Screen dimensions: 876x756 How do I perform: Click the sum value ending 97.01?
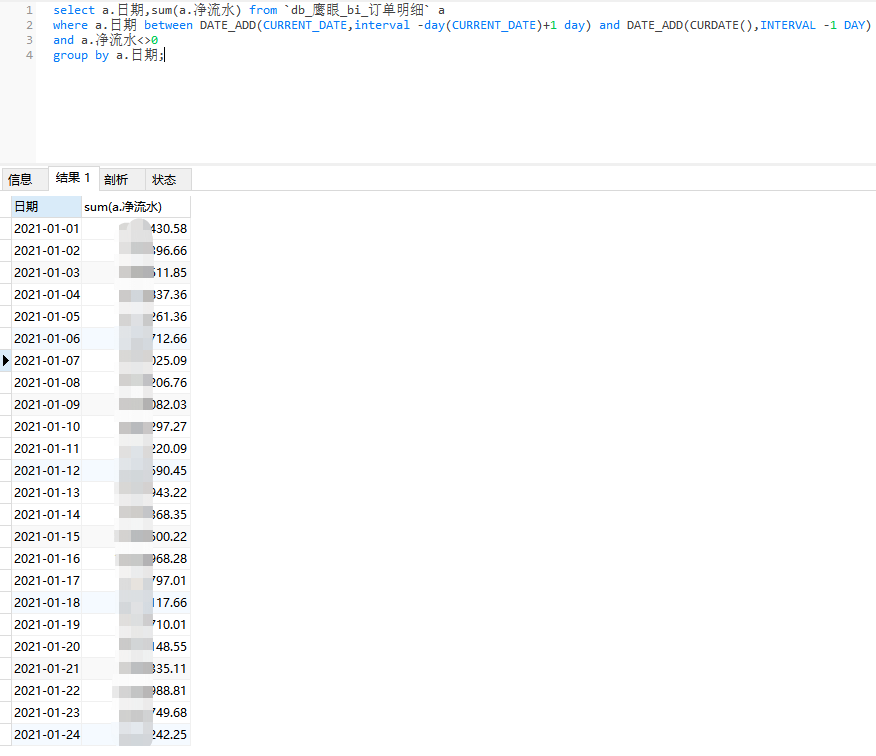tap(136, 581)
